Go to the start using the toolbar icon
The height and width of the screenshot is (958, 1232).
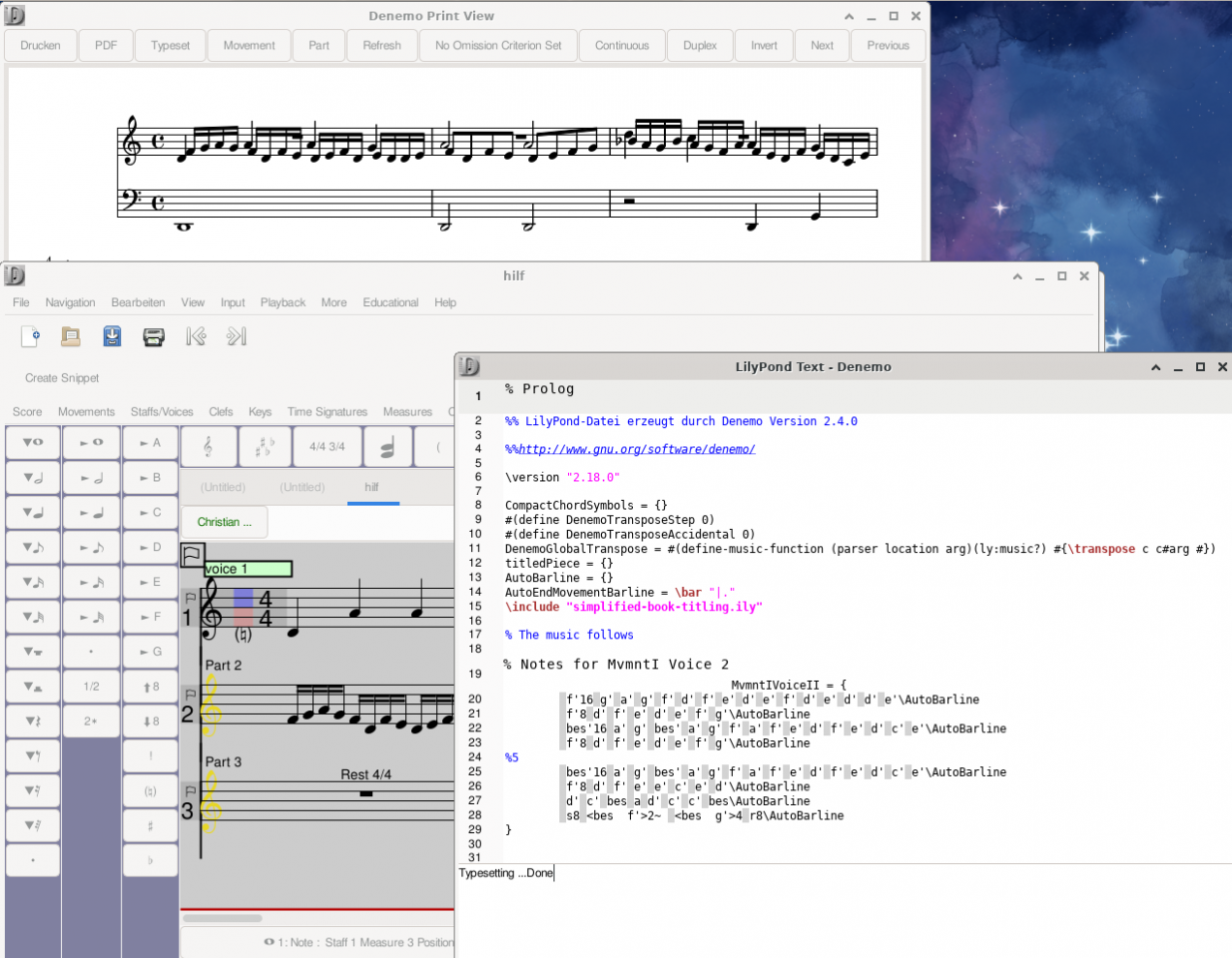(x=196, y=337)
